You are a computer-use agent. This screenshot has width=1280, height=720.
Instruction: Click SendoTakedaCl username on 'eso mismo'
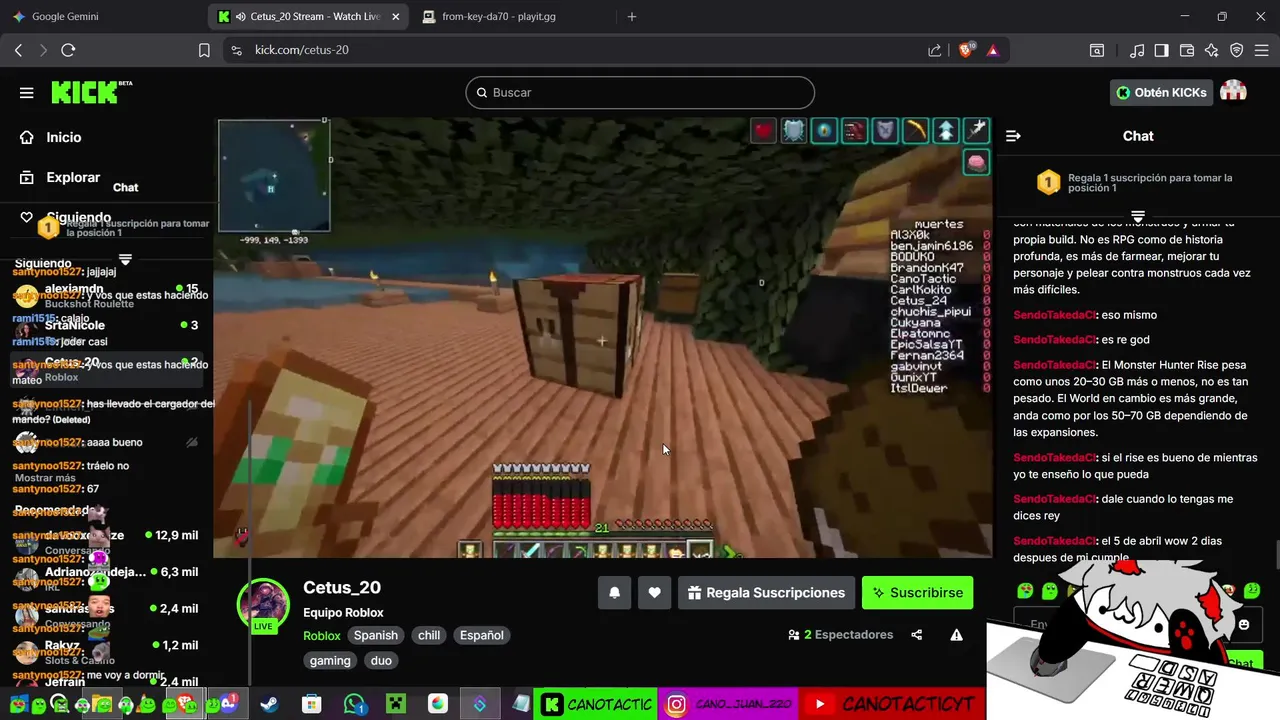(1054, 315)
